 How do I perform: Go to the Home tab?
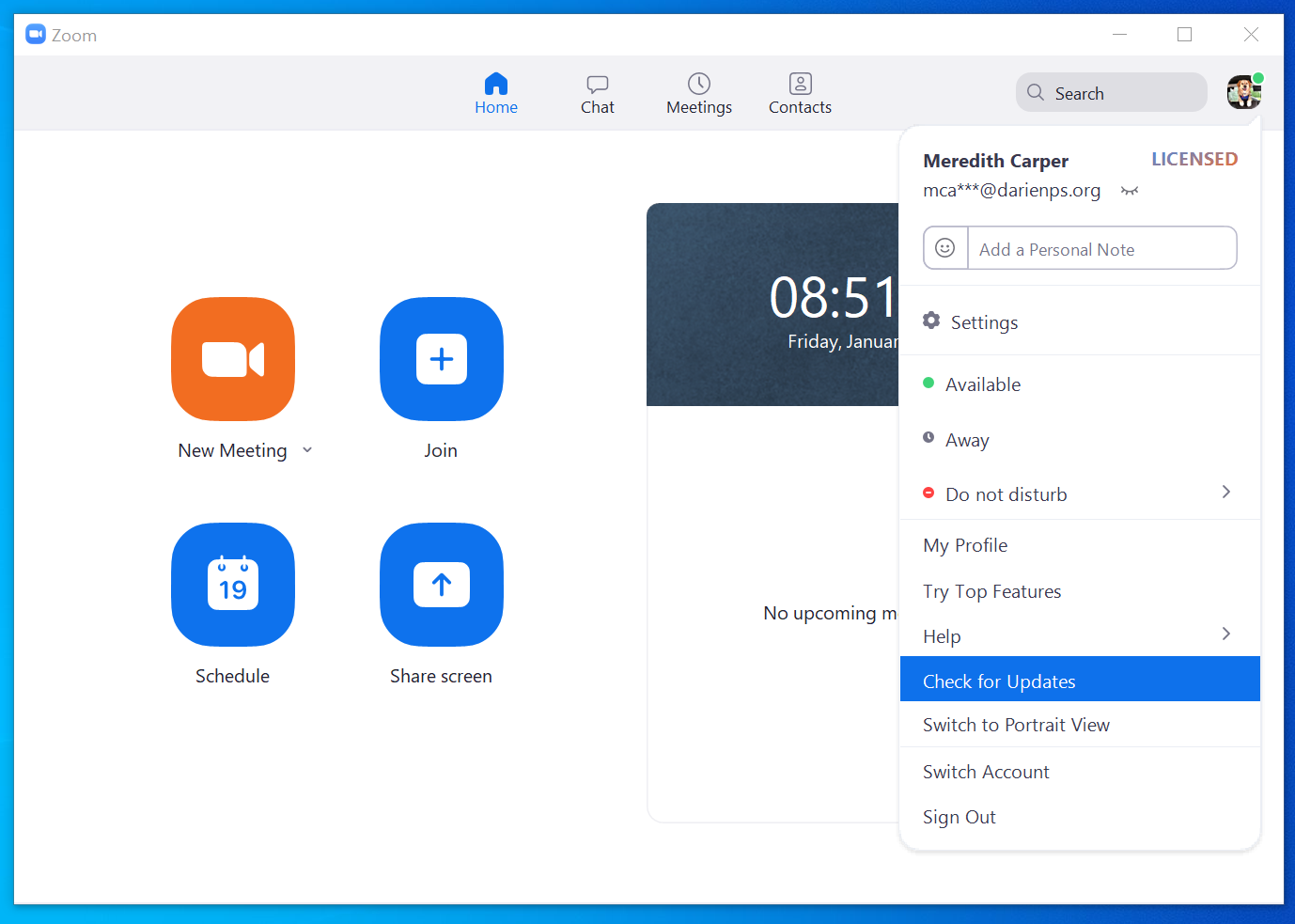pos(496,94)
